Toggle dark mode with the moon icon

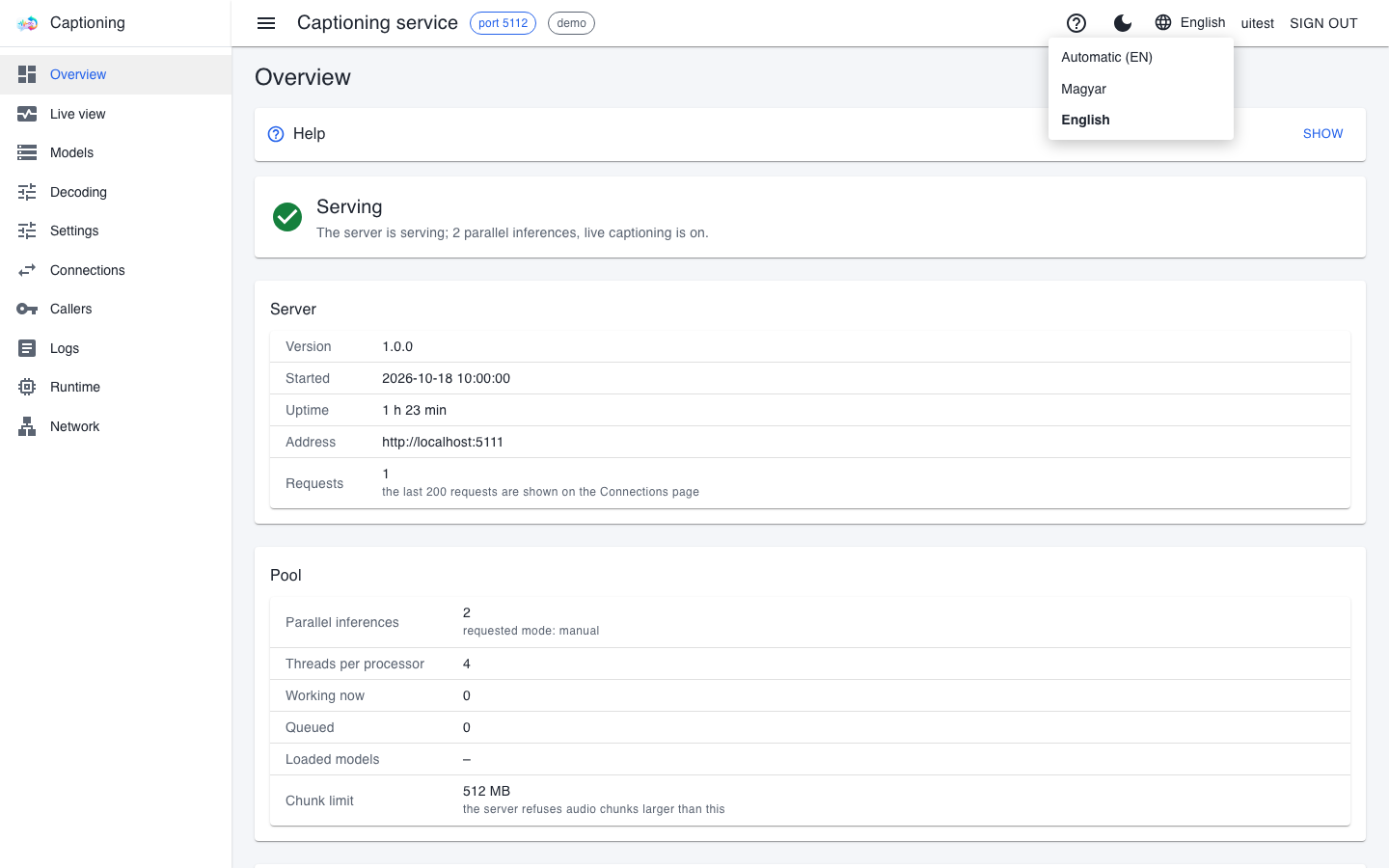pyautogui.click(x=1123, y=23)
